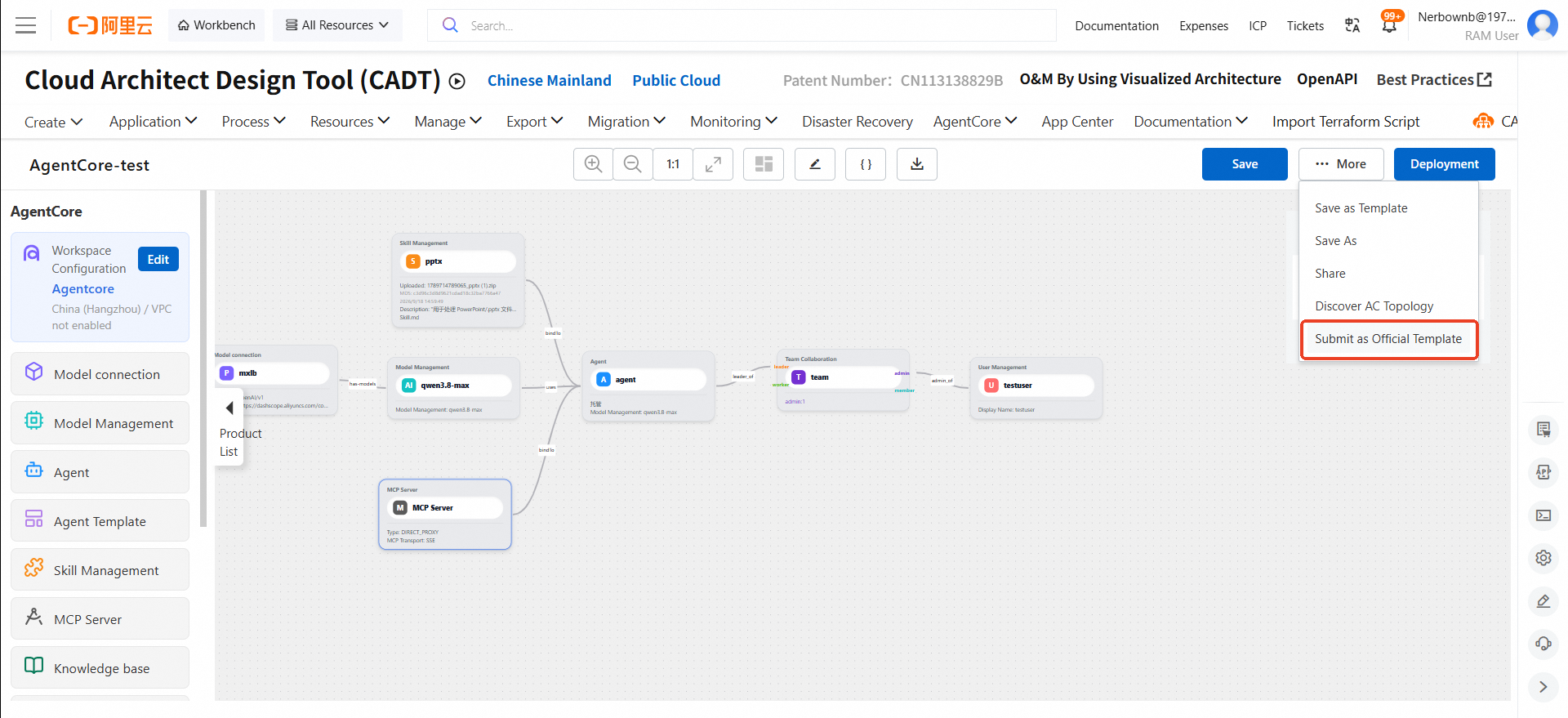Open the terminal icon in right sidebar

coord(1543,515)
